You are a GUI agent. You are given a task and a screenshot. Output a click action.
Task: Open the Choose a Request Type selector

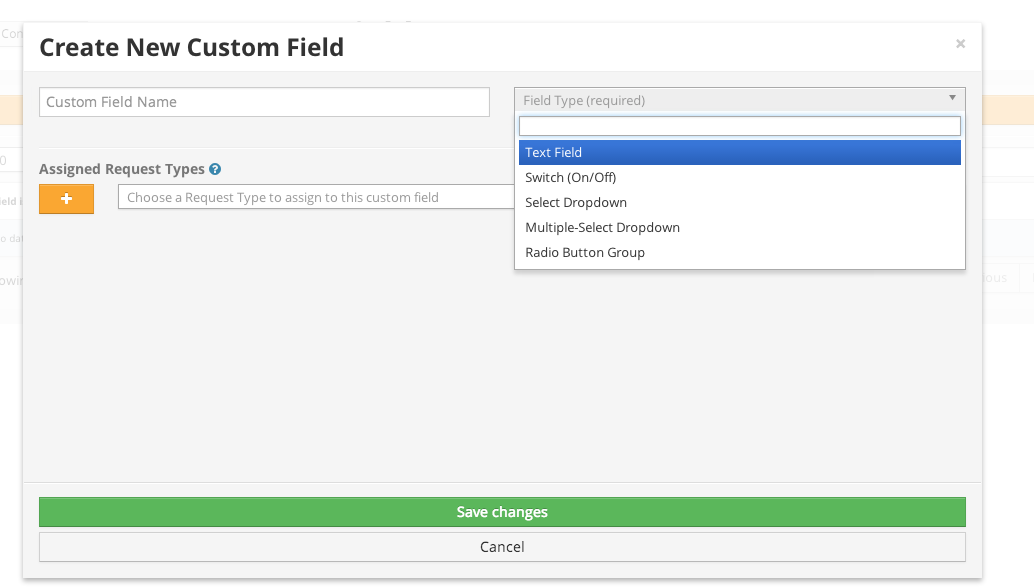pos(317,197)
